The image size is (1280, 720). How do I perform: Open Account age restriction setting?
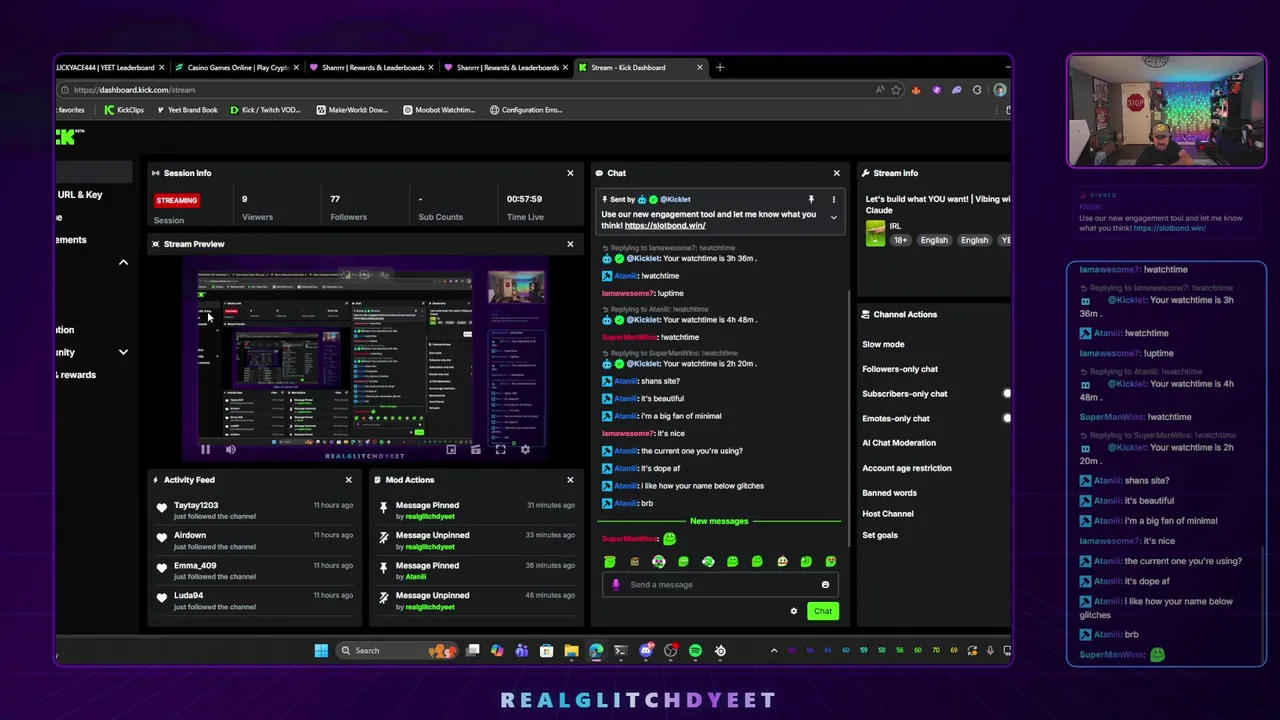(x=907, y=468)
